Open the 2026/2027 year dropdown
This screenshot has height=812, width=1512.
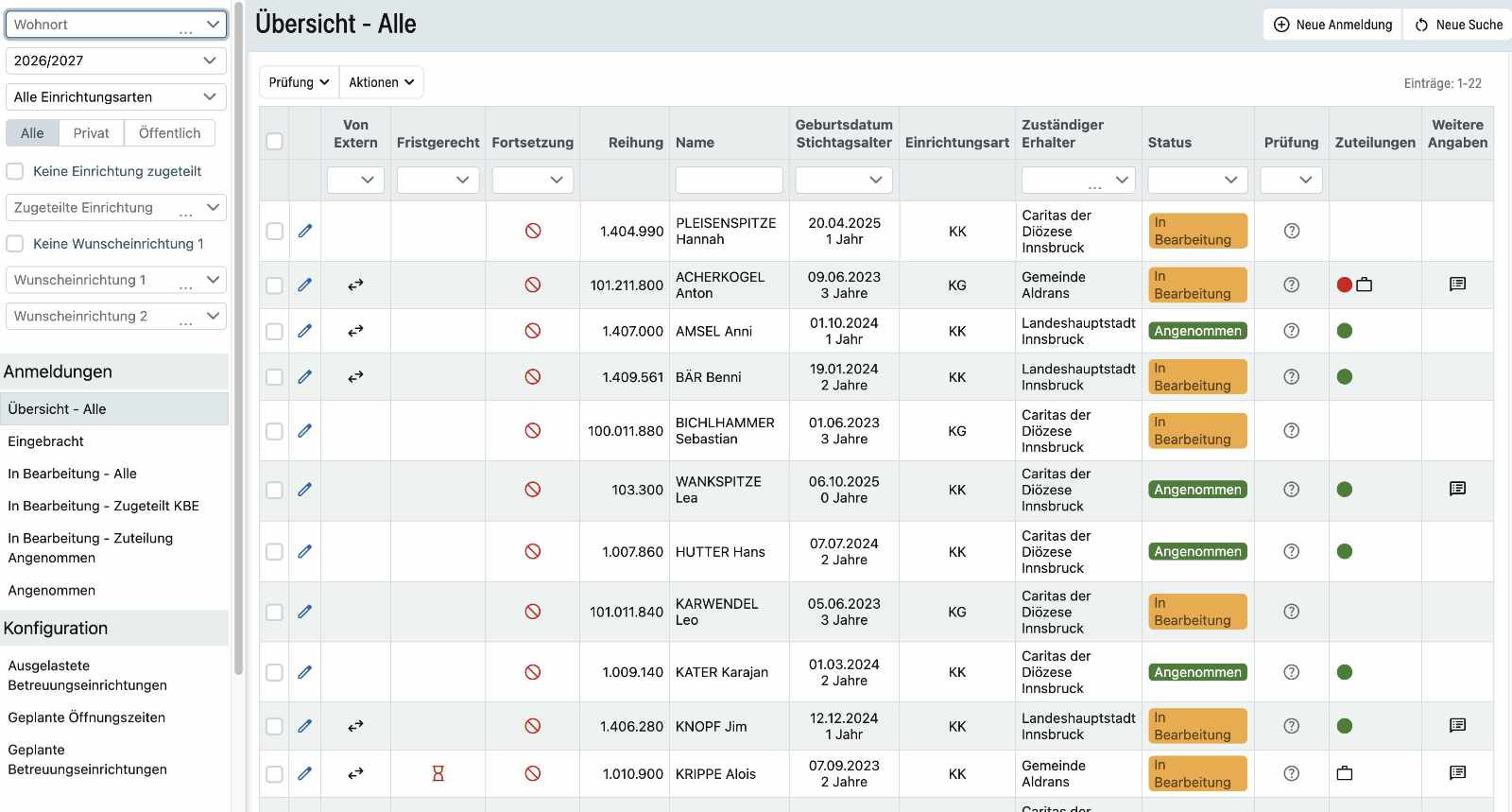click(x=115, y=60)
